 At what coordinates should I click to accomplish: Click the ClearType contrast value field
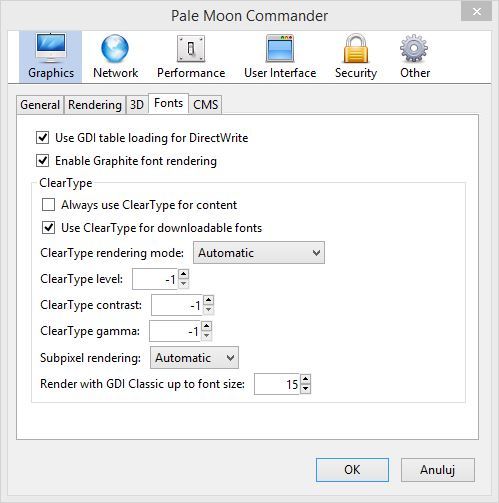177,305
